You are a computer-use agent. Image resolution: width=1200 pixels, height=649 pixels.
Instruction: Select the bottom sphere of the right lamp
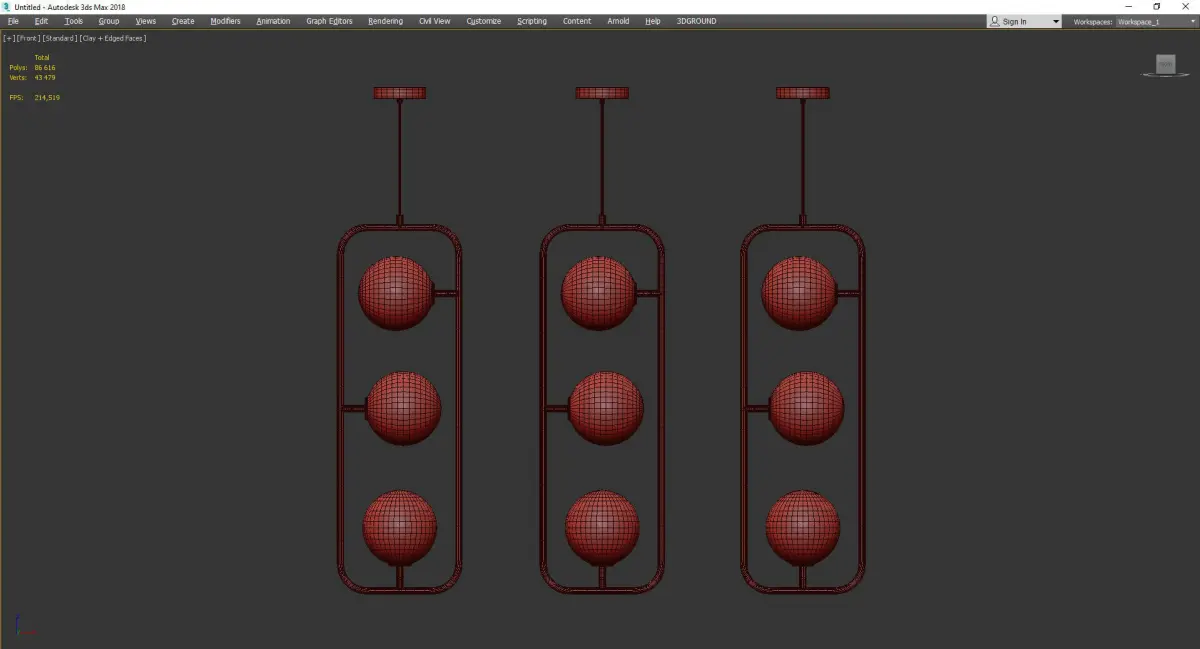[x=803, y=527]
